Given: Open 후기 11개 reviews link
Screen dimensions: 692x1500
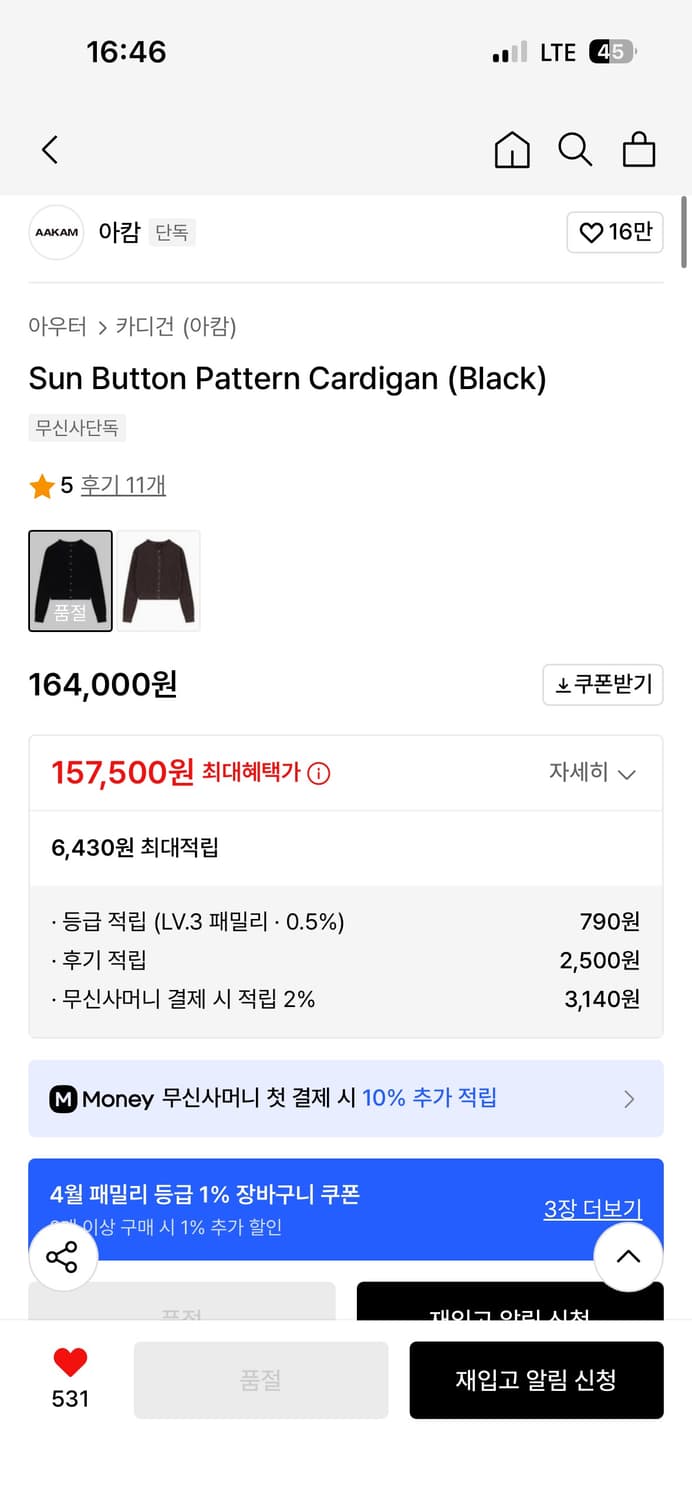Looking at the screenshot, I should 124,484.
